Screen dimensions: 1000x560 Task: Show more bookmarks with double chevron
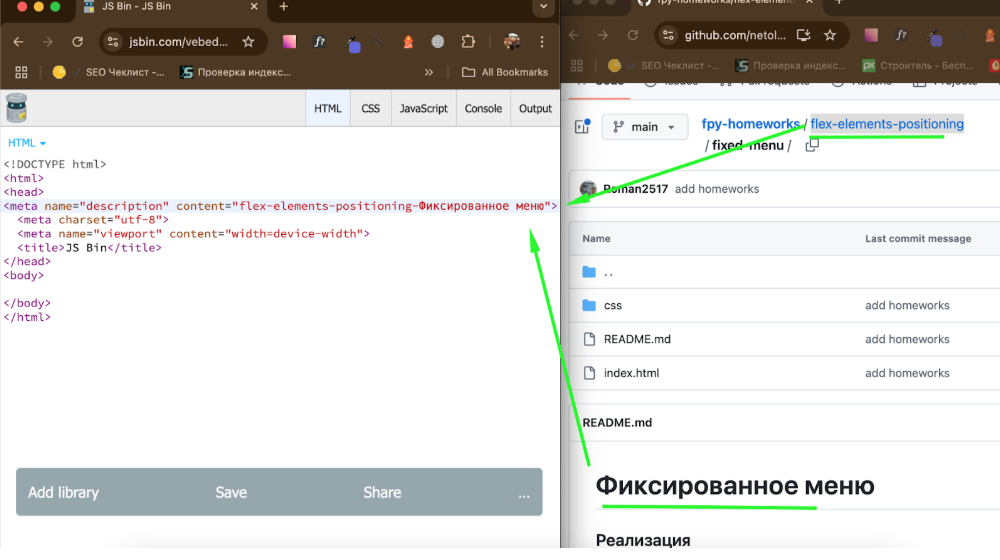click(x=429, y=73)
